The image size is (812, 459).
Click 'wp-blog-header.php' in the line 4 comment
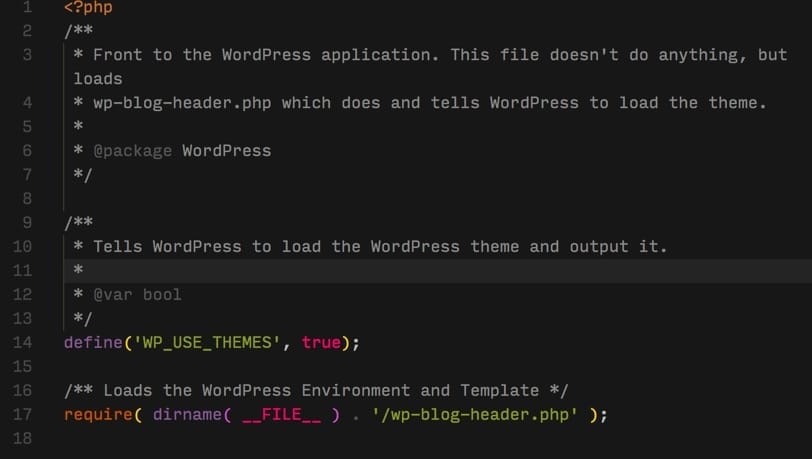(182, 103)
